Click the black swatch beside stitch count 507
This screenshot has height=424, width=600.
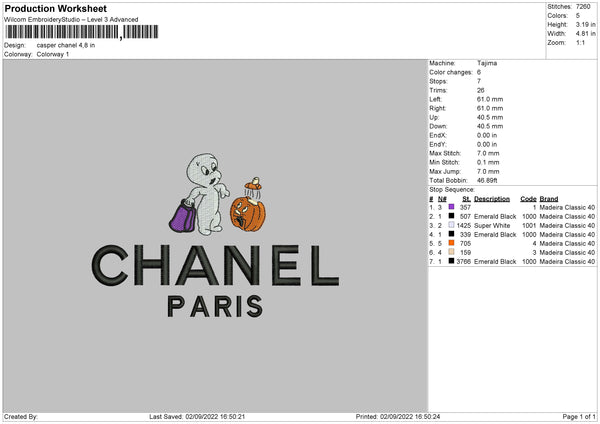[x=451, y=216]
